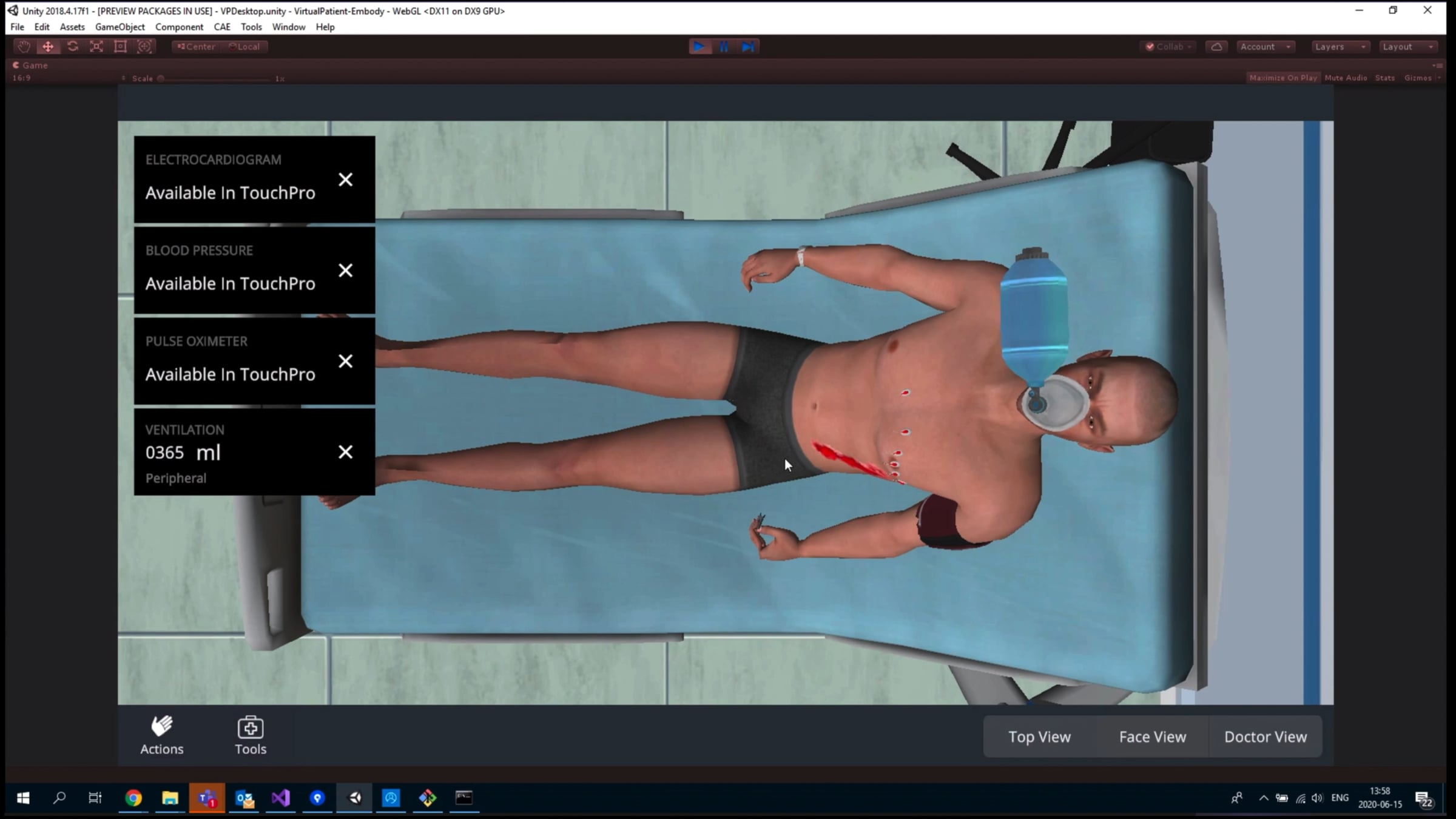Select the Move tool in Unity toolbar
Screen dimensions: 1456x819
(48, 47)
